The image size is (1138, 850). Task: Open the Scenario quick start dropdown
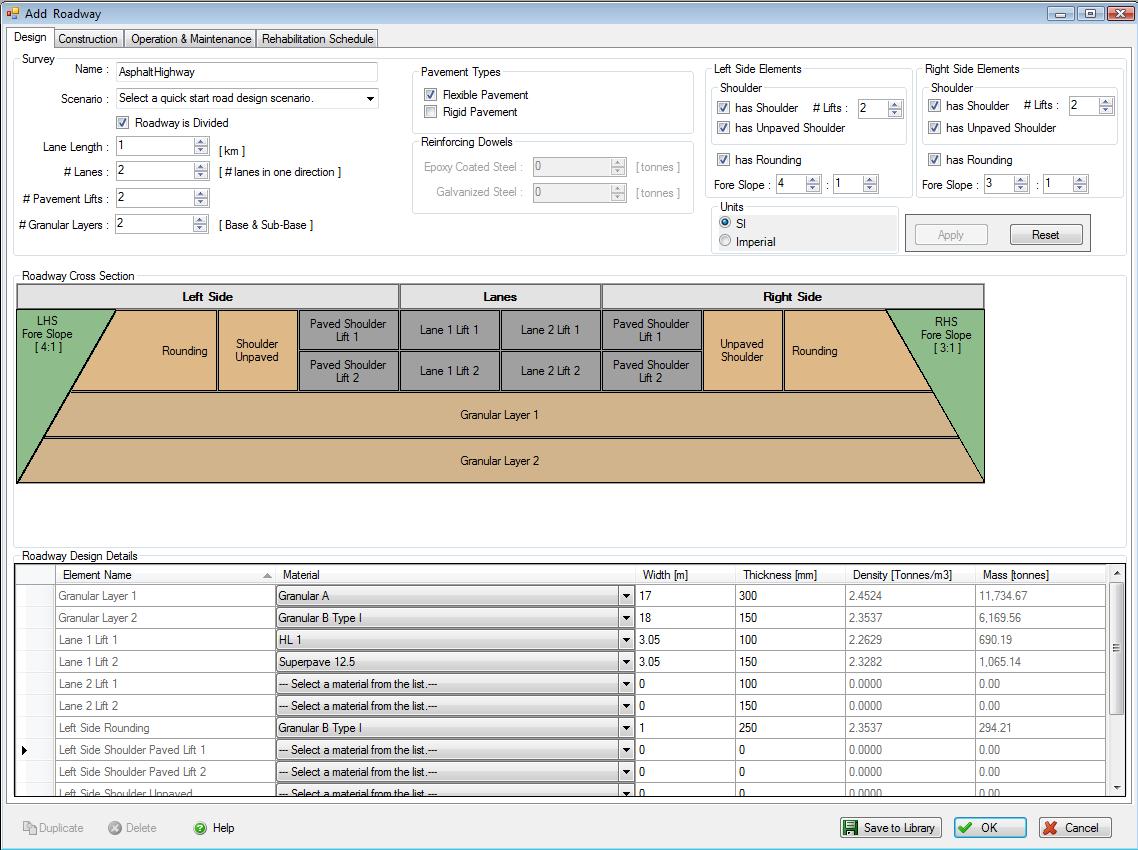pyautogui.click(x=370, y=99)
